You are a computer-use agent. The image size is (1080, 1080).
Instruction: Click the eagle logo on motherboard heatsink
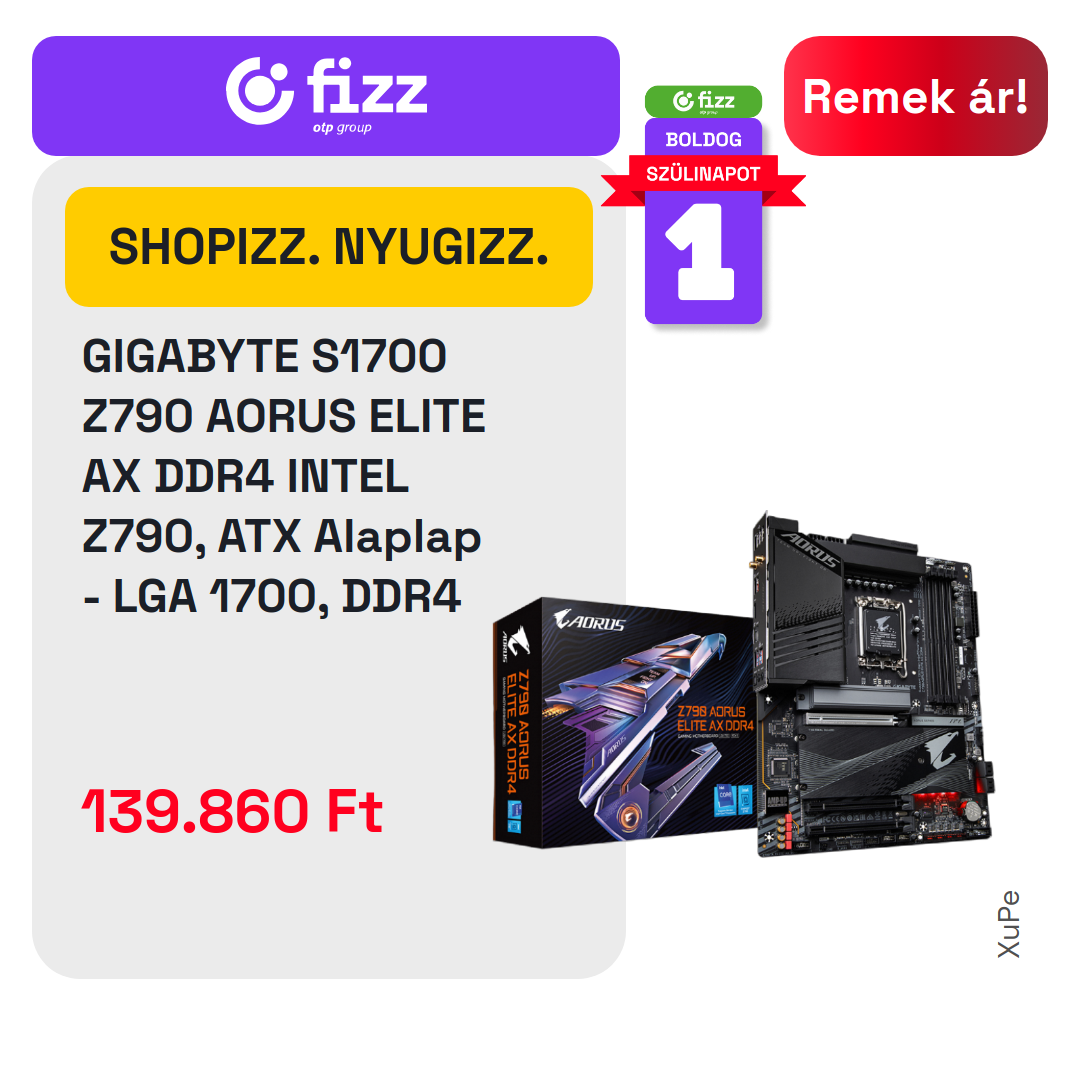point(942,748)
